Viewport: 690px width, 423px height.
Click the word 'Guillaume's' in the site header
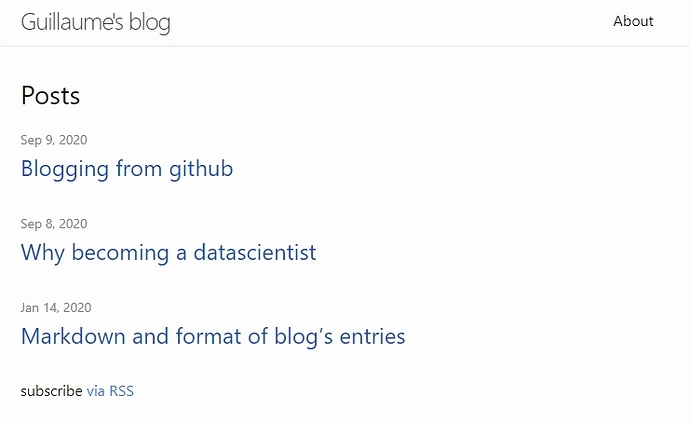(x=72, y=22)
